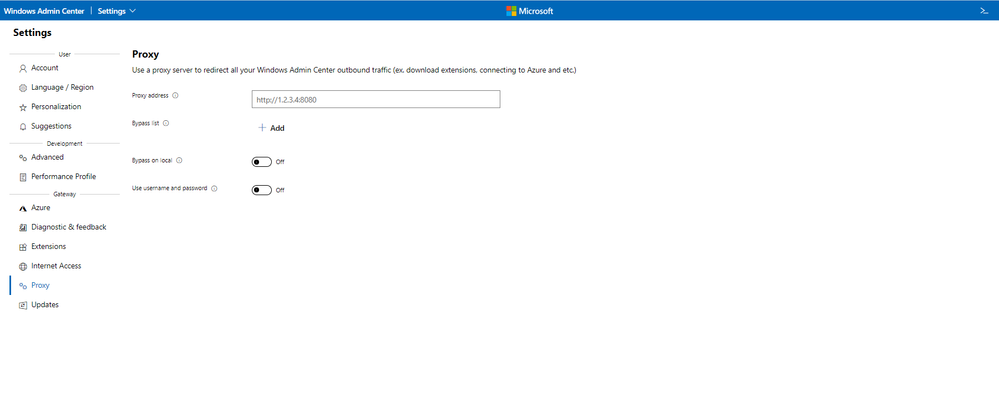
Task: Click the Extensions icon in sidebar
Action: click(23, 247)
